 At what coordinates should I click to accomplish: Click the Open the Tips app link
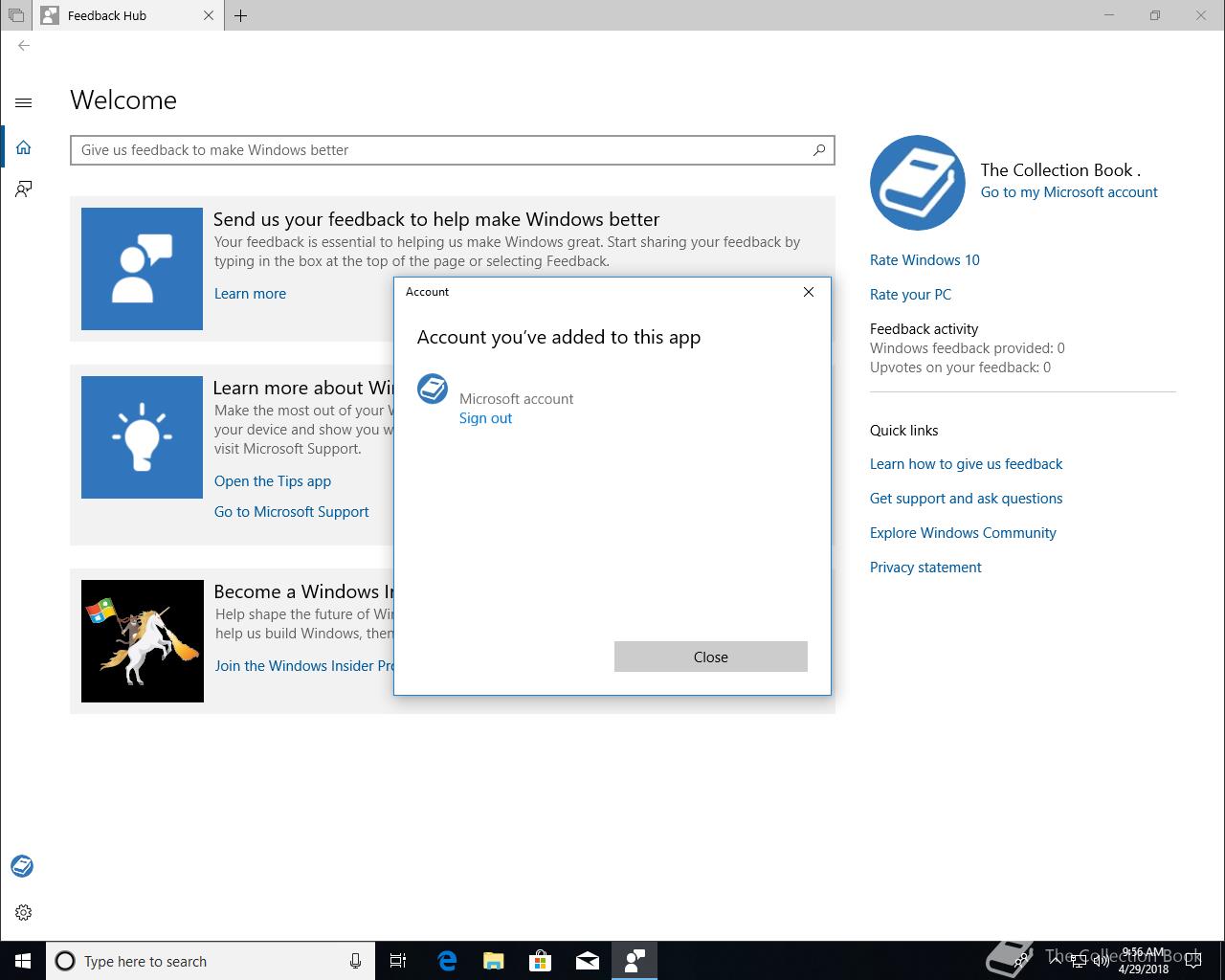pos(273,481)
